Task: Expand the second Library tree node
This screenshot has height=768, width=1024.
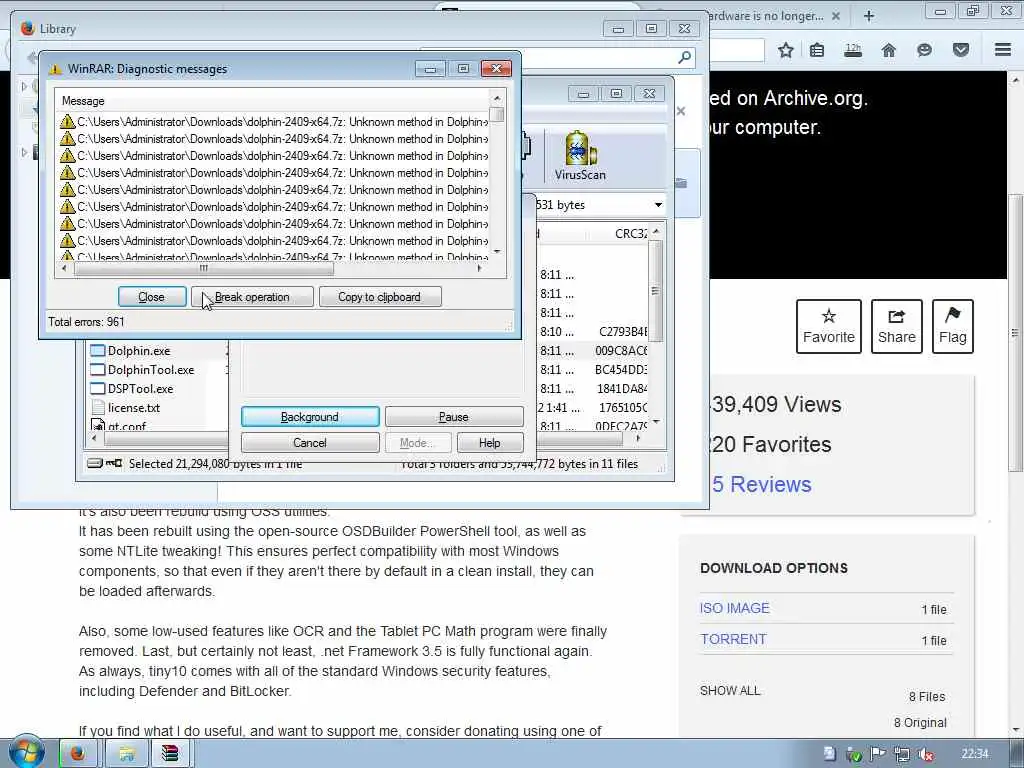Action: tap(24, 152)
